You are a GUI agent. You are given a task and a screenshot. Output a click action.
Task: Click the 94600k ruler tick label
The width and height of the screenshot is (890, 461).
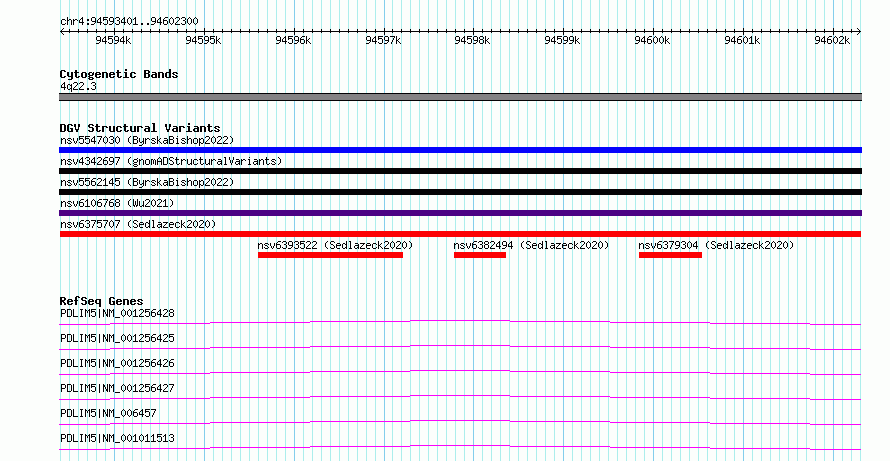click(652, 40)
